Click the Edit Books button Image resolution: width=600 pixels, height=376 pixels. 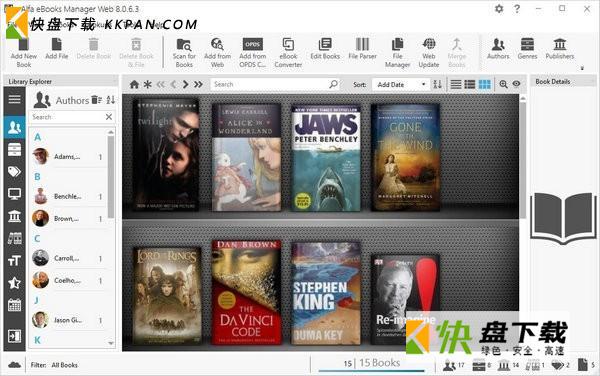pos(325,49)
